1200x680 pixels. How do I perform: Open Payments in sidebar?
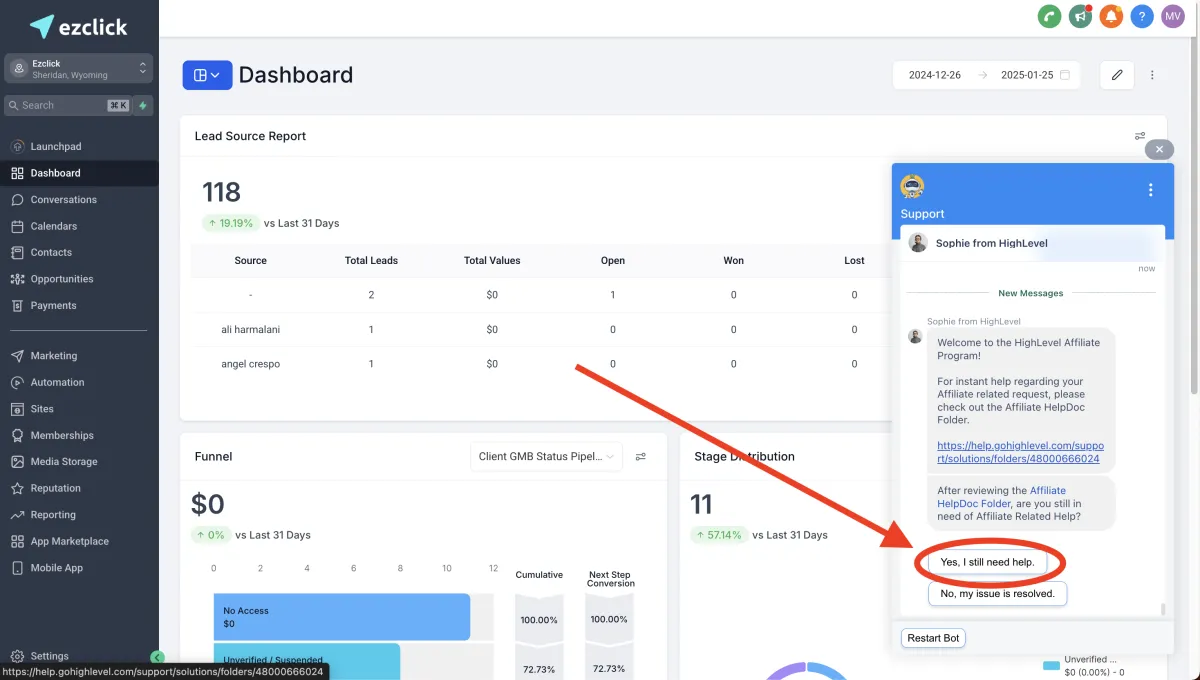(79, 305)
